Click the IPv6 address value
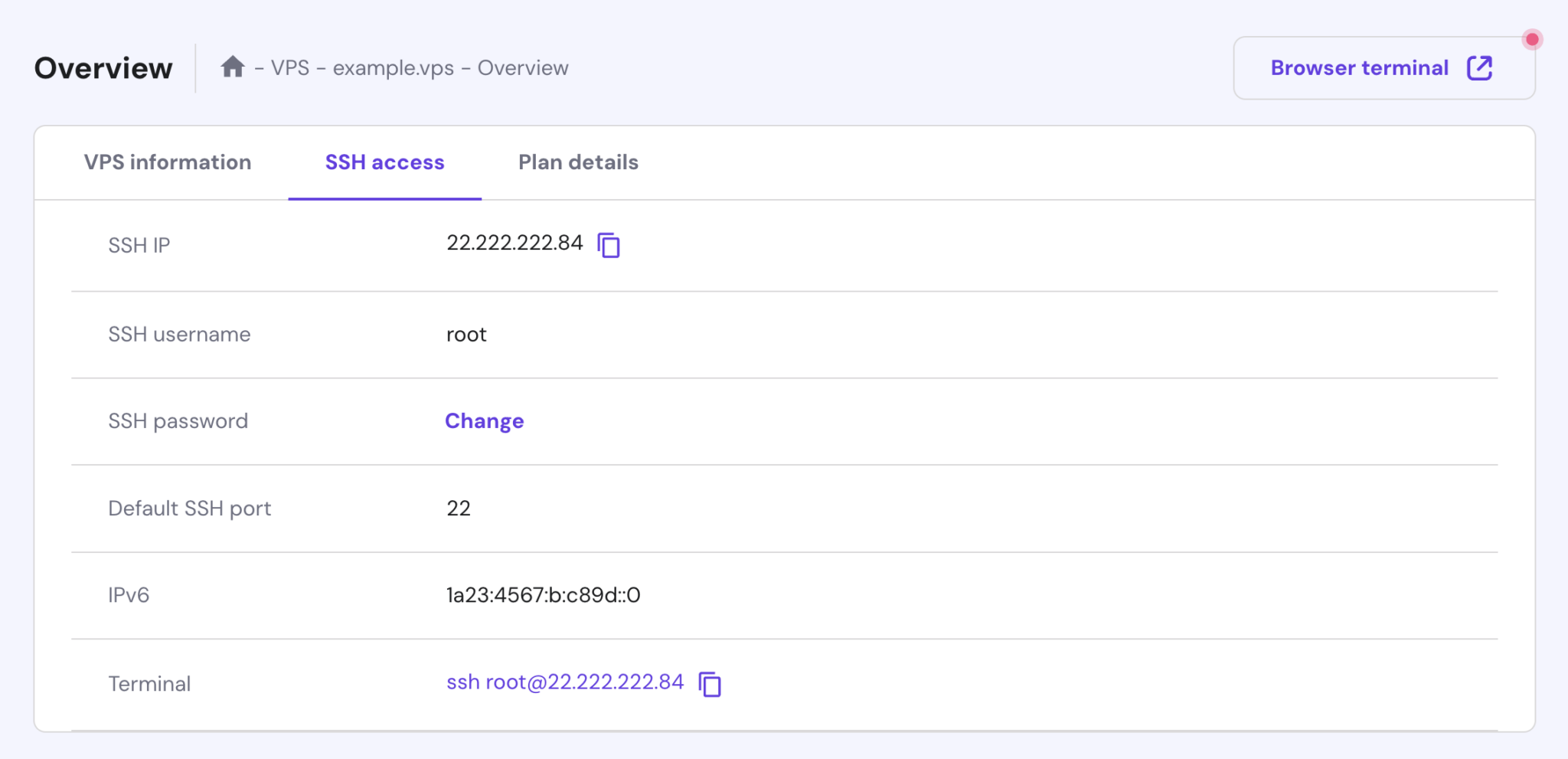Viewport: 1568px width, 759px height. (543, 595)
